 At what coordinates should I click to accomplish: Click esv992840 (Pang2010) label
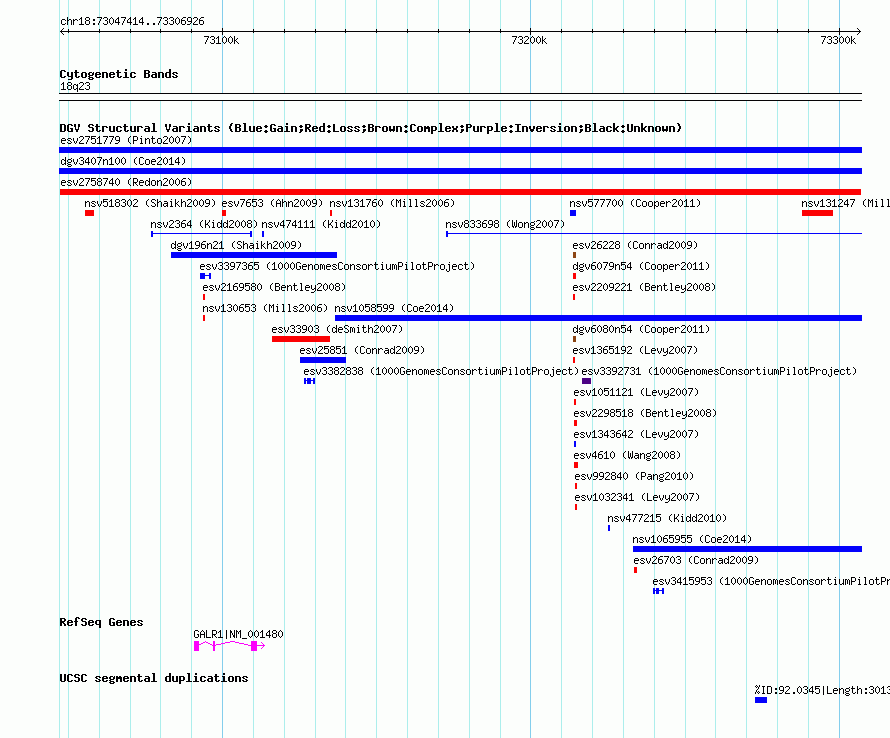(635, 476)
